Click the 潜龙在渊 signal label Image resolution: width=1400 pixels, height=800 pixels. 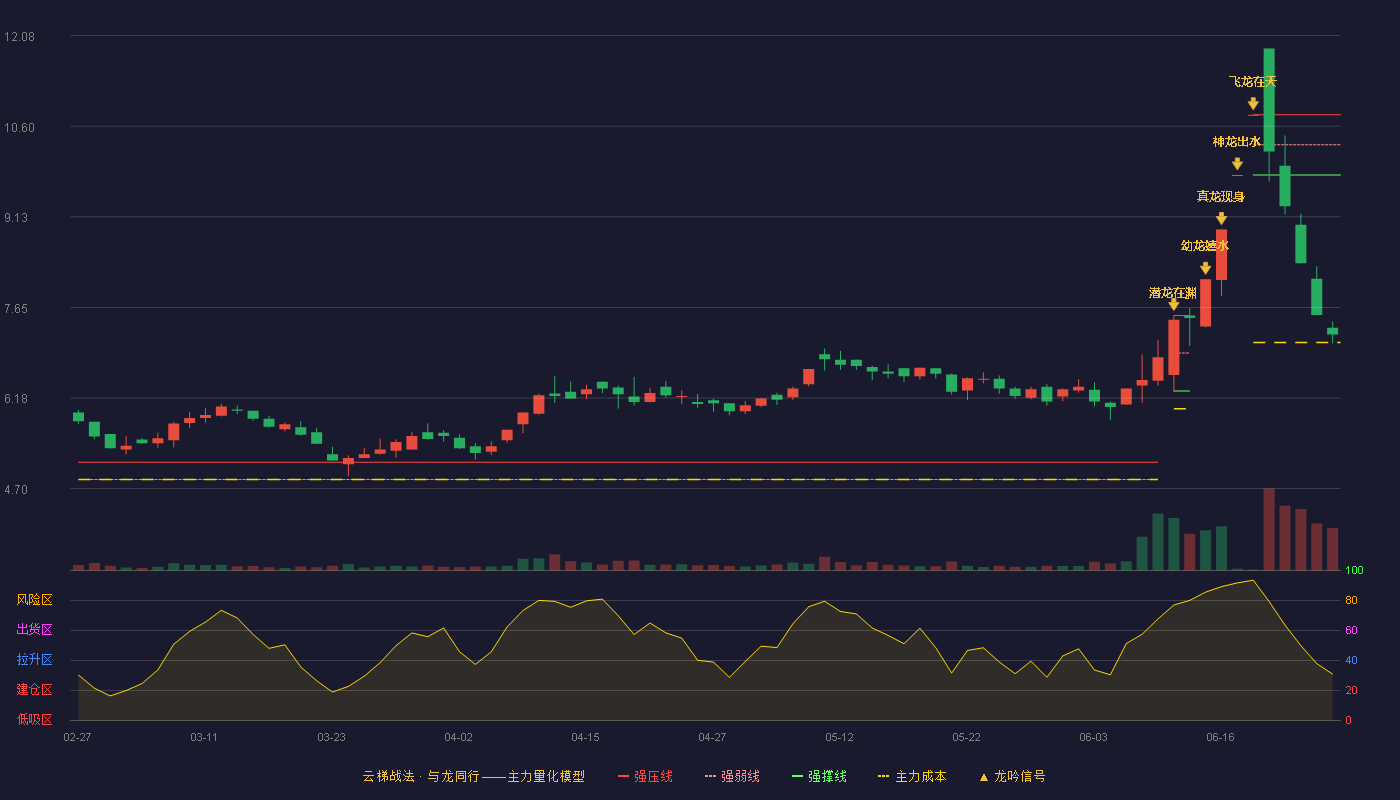1173,293
